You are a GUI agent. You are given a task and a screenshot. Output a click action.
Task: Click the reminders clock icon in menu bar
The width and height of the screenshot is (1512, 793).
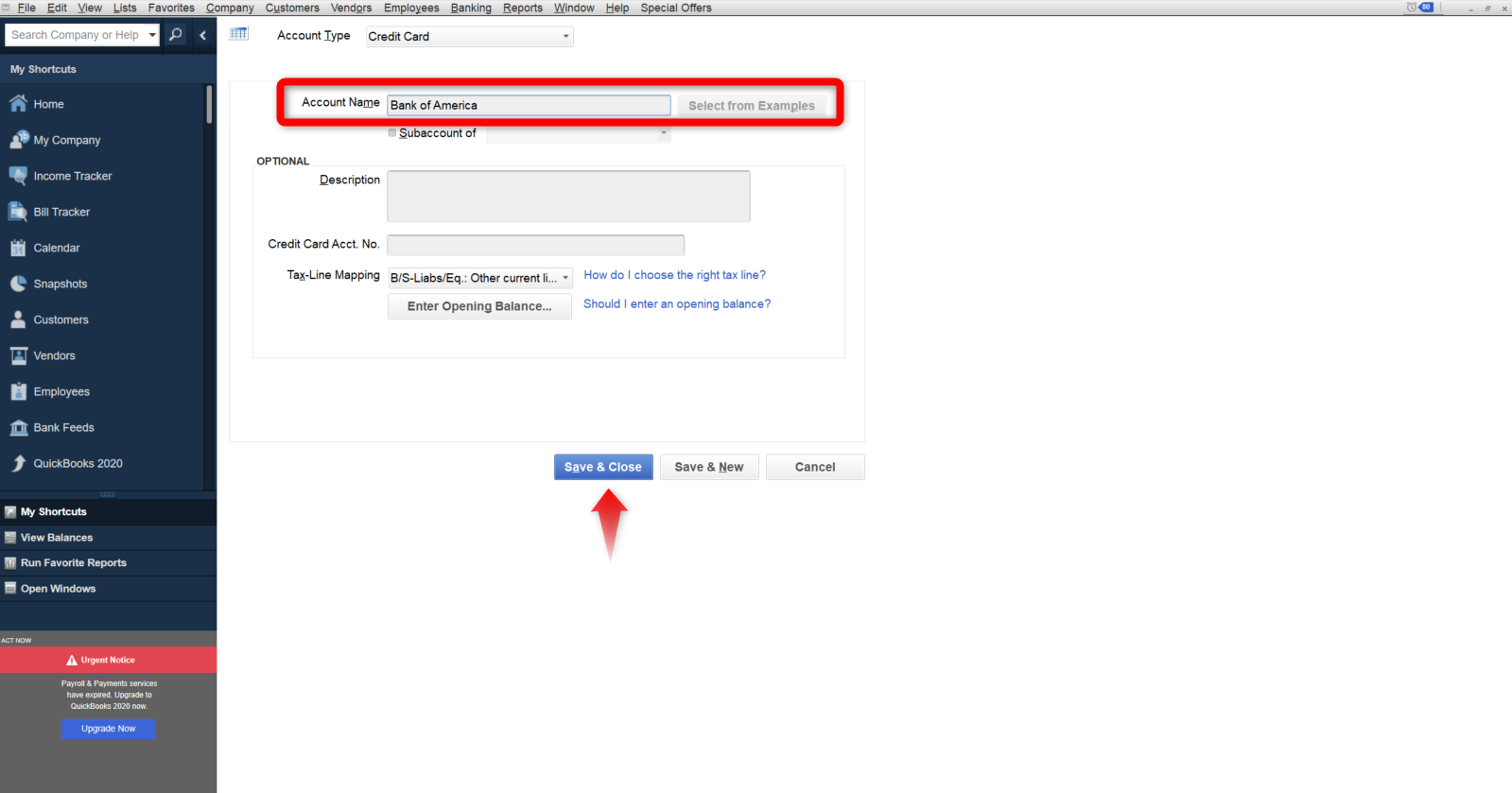click(1411, 8)
